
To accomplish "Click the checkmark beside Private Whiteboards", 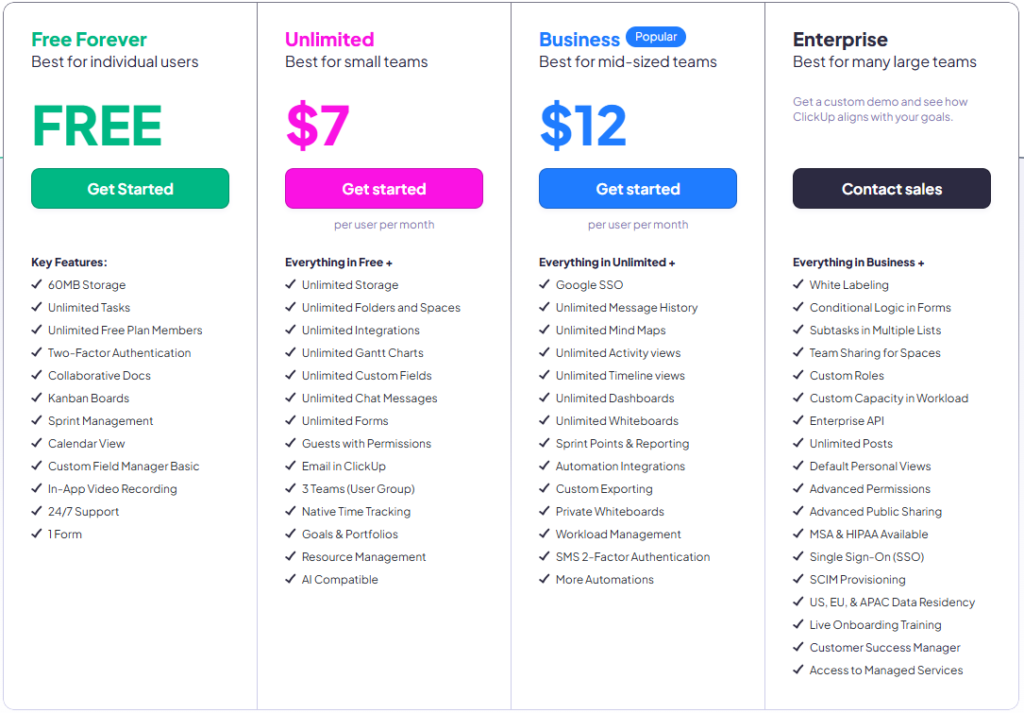I will point(544,511).
